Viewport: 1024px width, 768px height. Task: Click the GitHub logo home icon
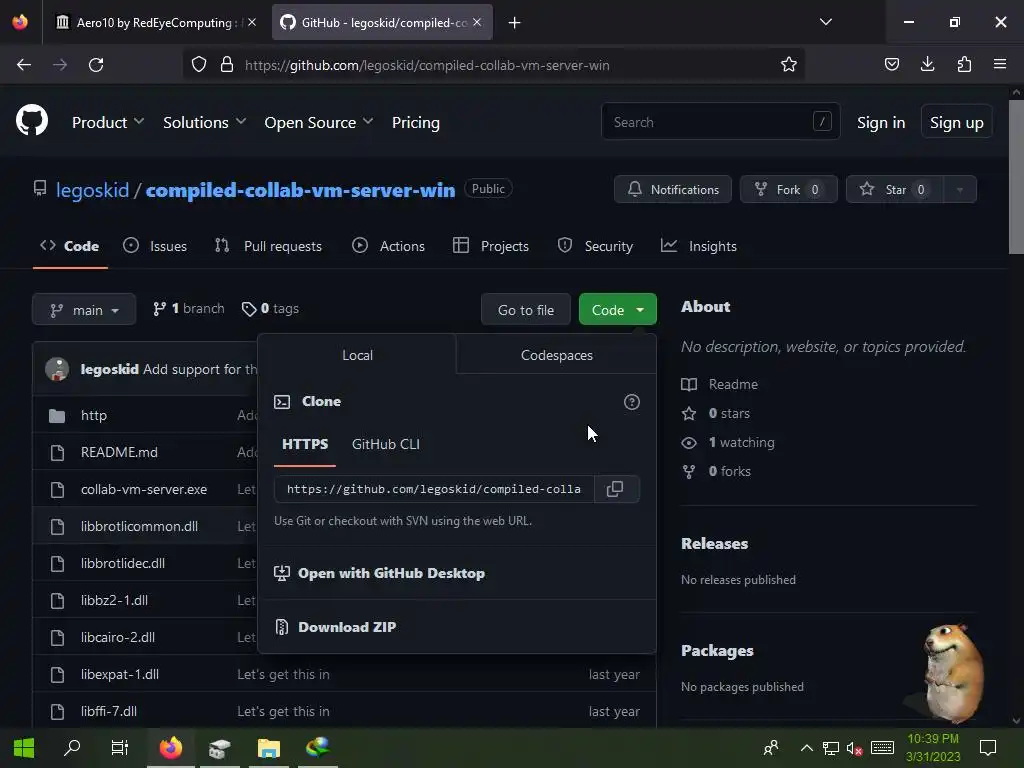pyautogui.click(x=31, y=121)
